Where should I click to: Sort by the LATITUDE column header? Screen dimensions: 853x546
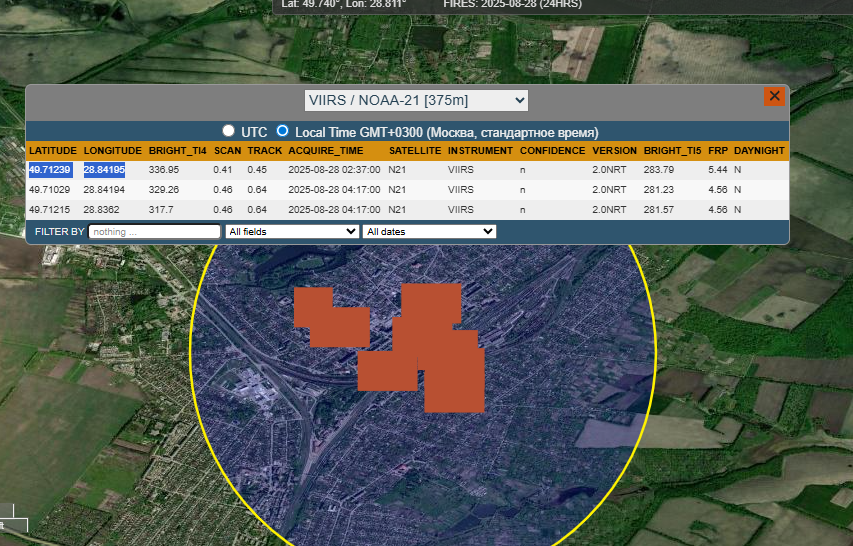click(x=53, y=151)
